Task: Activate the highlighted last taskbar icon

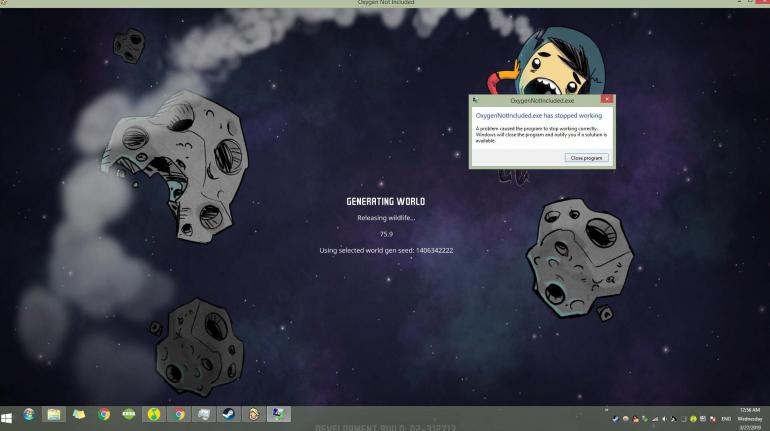Action: pyautogui.click(x=278, y=415)
